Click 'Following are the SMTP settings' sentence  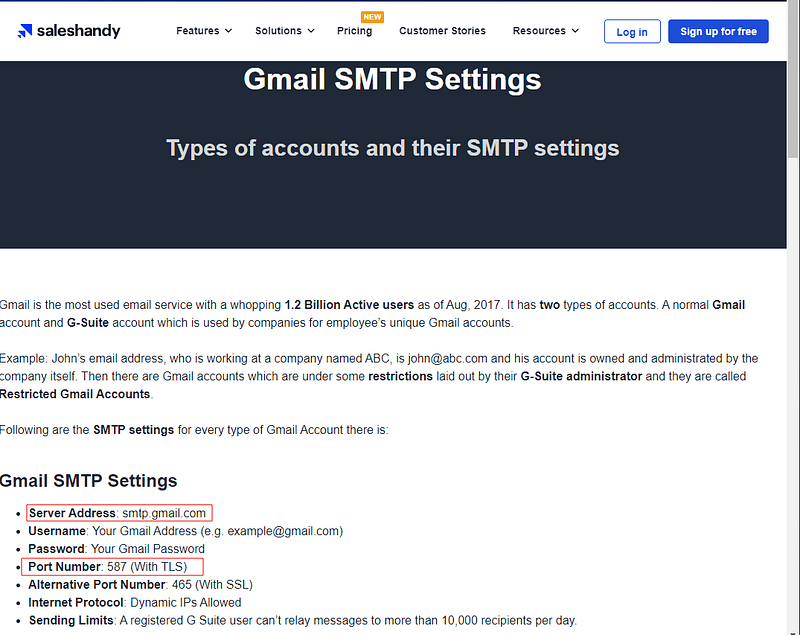click(x=194, y=430)
